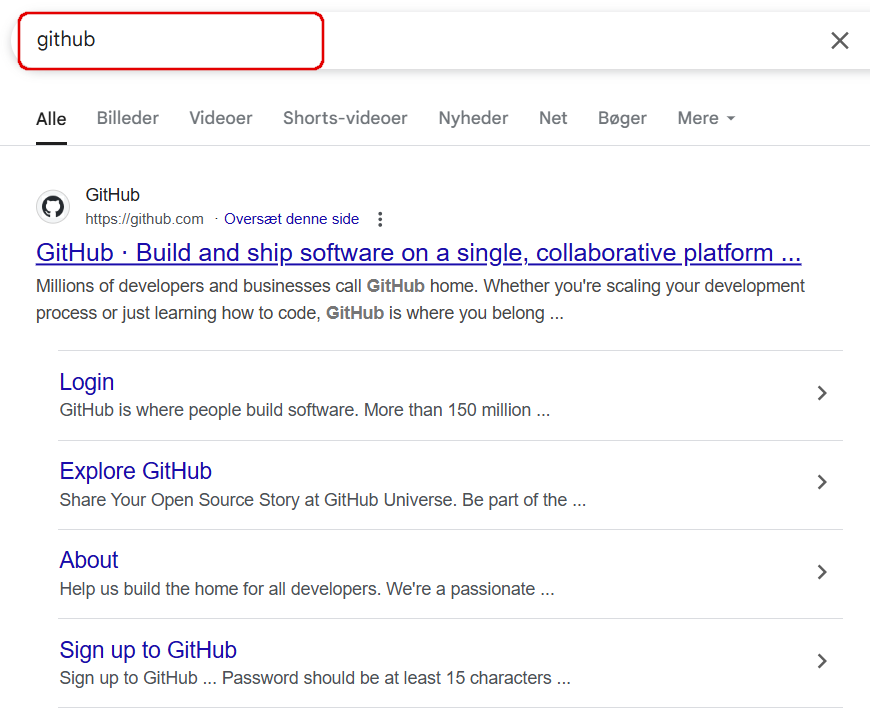Open the Bøger tab

coord(622,118)
